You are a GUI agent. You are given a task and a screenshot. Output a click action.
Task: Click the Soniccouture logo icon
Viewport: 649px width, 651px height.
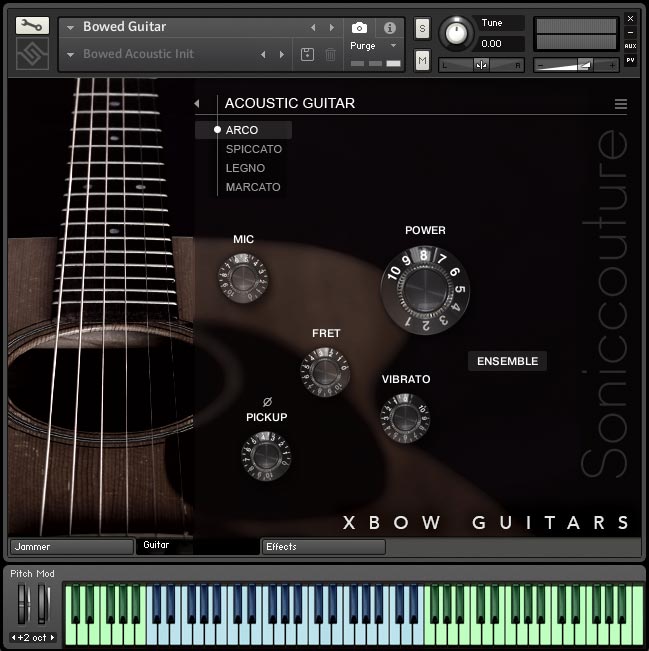tap(32, 54)
